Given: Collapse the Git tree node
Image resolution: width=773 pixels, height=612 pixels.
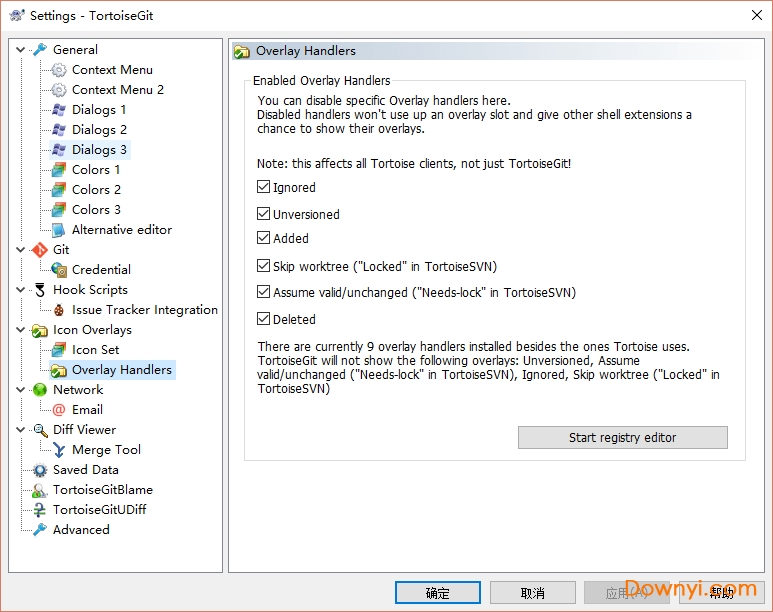Looking at the screenshot, I should pos(21,250).
